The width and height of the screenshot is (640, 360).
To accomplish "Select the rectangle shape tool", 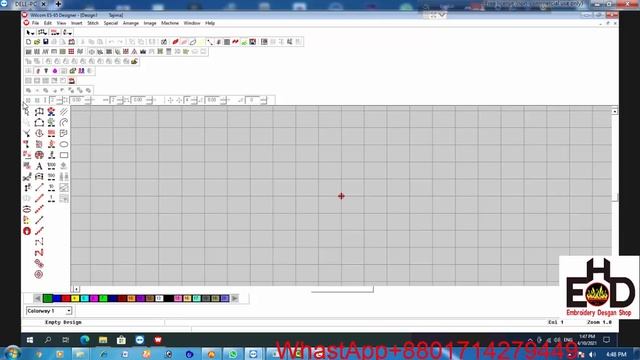I will tap(64, 155).
